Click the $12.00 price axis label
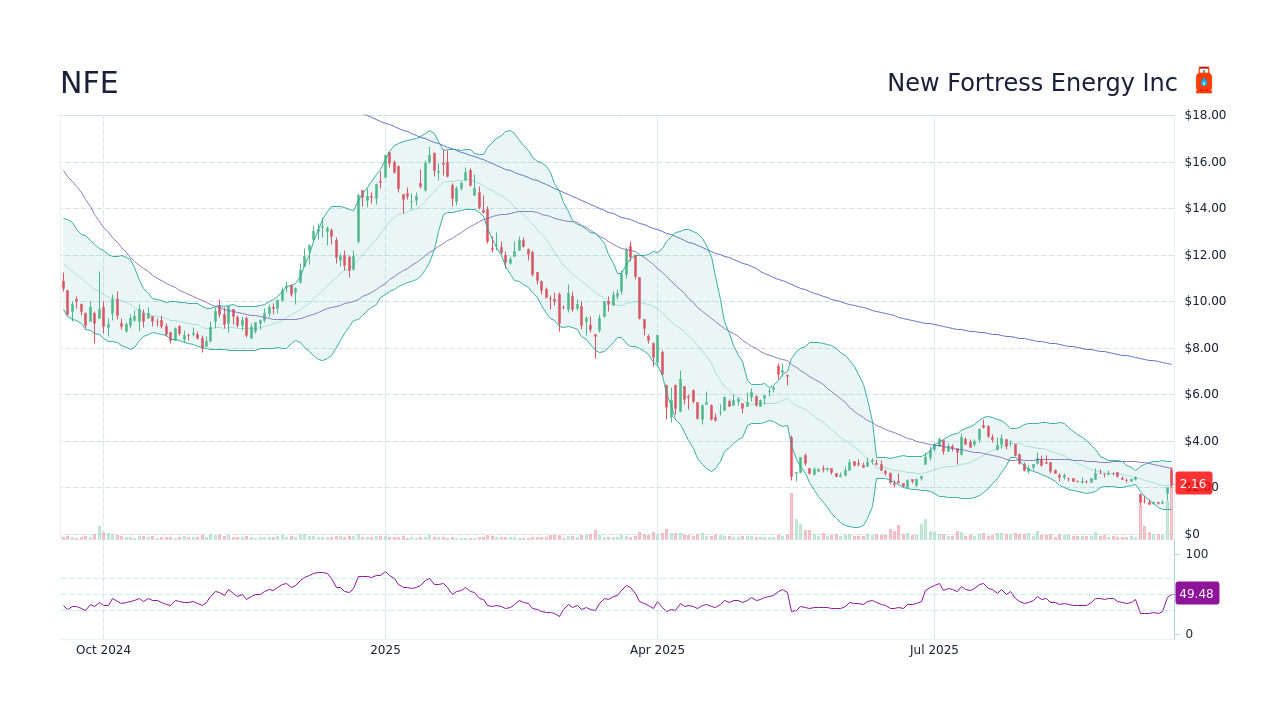Image resolution: width=1280 pixels, height=720 pixels. click(1205, 255)
